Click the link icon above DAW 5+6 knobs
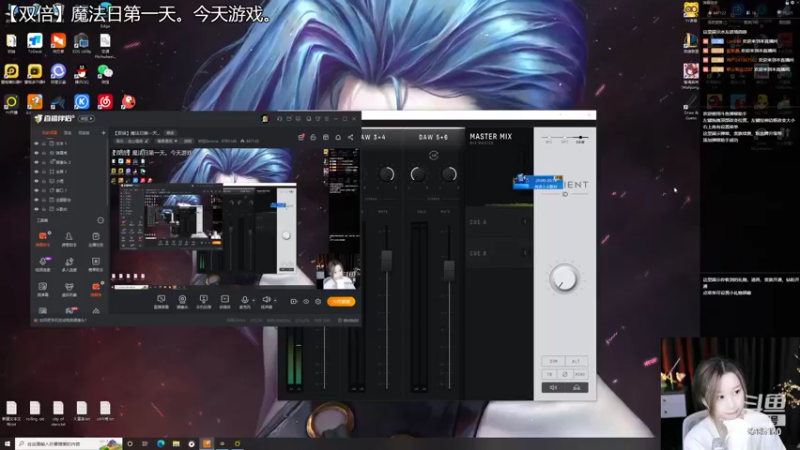 pos(434,155)
